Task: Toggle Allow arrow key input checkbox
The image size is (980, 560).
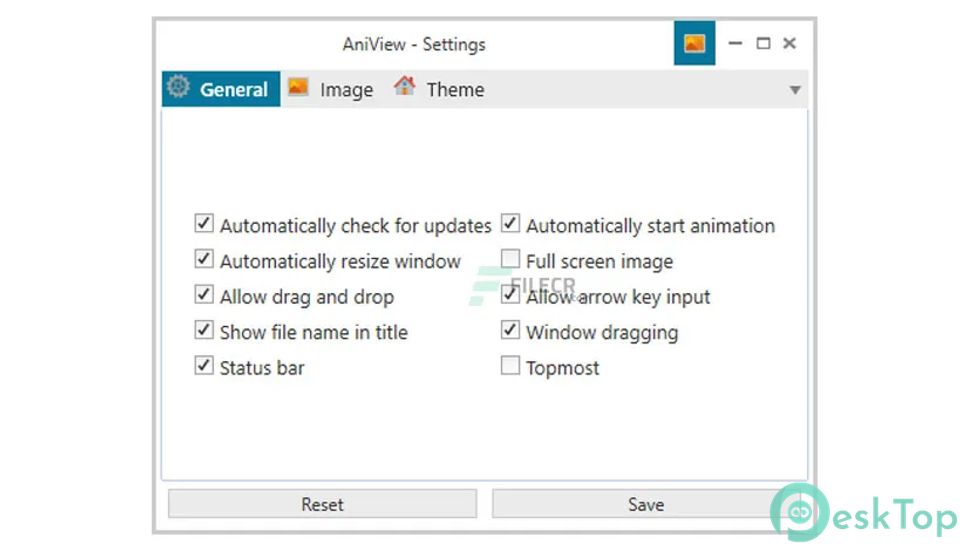Action: point(510,294)
